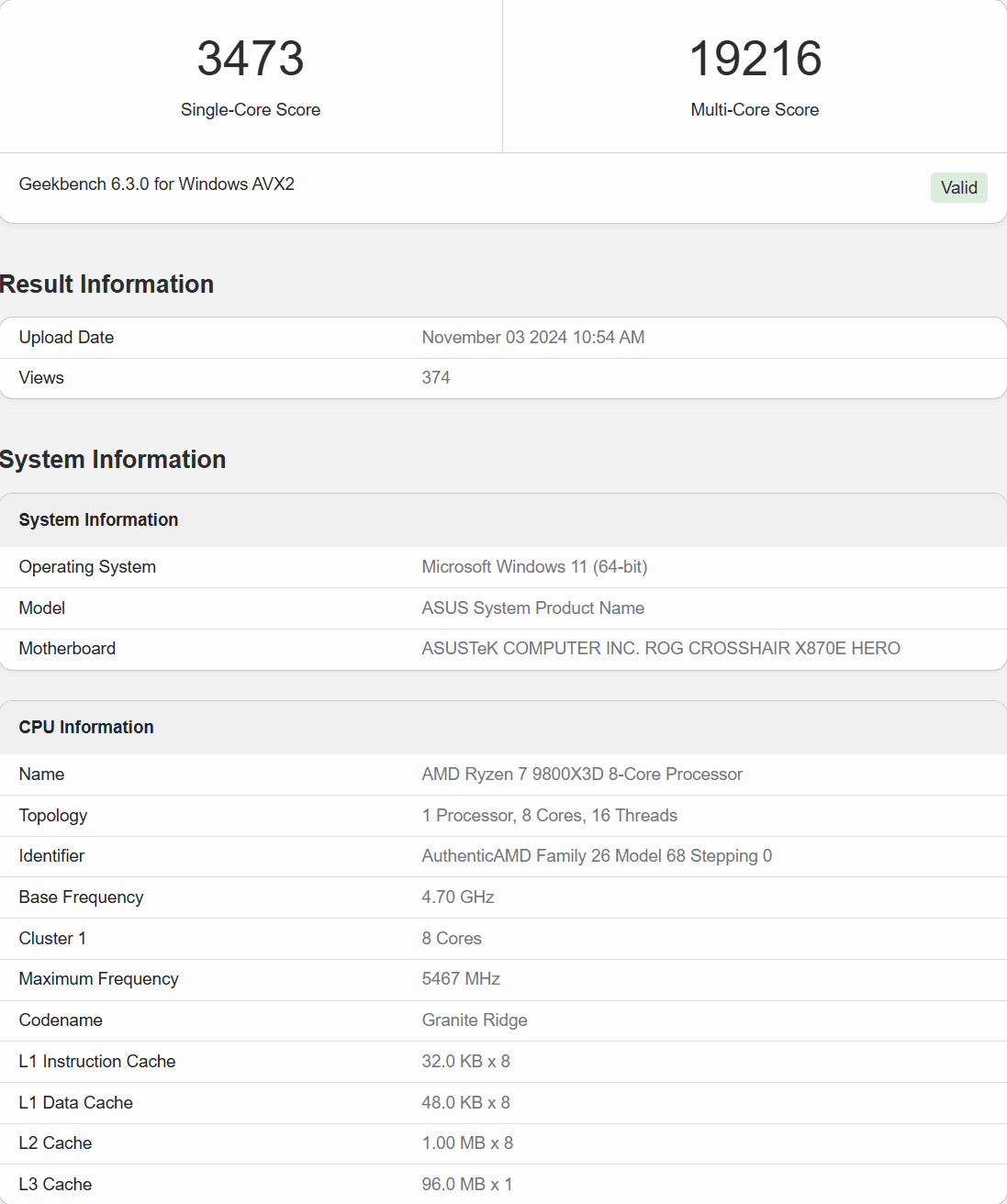Click the 5467 MHz maximum frequency value

[461, 979]
